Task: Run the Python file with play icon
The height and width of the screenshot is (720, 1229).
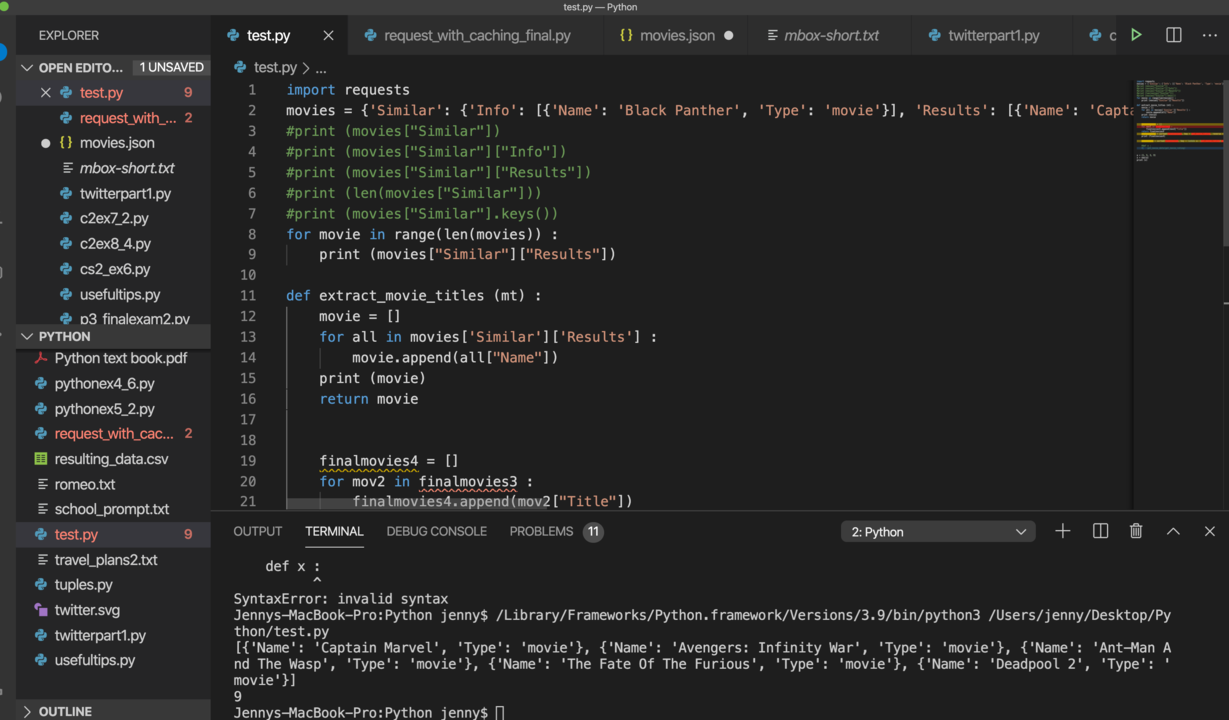Action: click(x=1136, y=35)
